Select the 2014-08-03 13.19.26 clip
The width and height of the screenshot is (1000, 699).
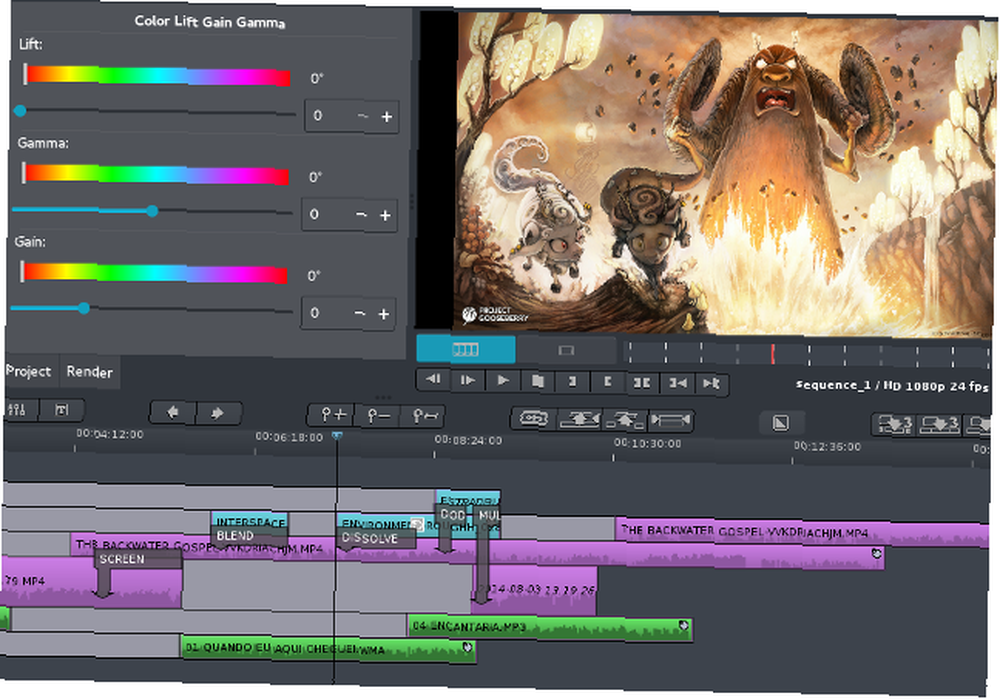point(534,591)
